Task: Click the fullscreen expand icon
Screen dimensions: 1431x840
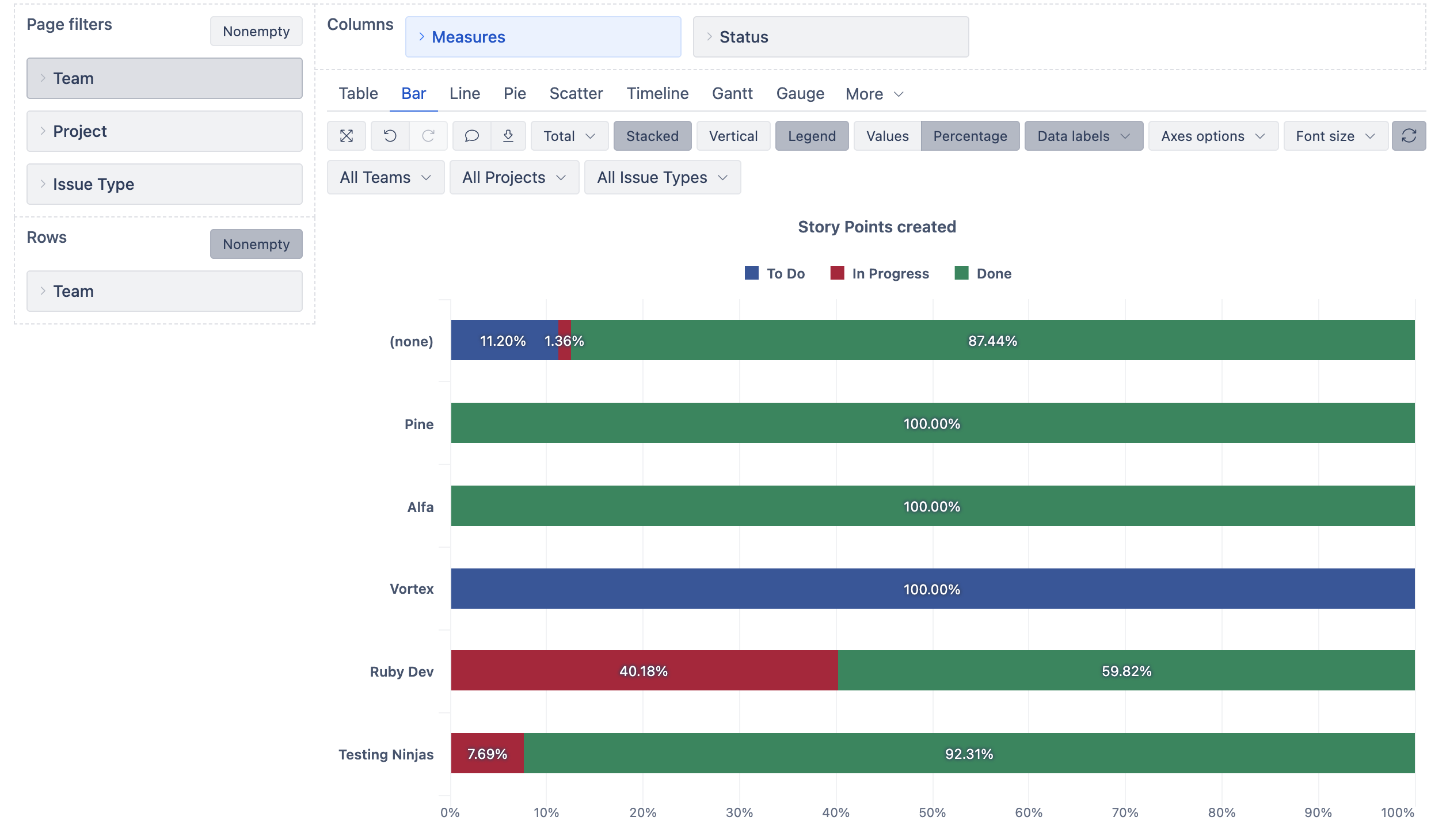Action: pos(346,136)
